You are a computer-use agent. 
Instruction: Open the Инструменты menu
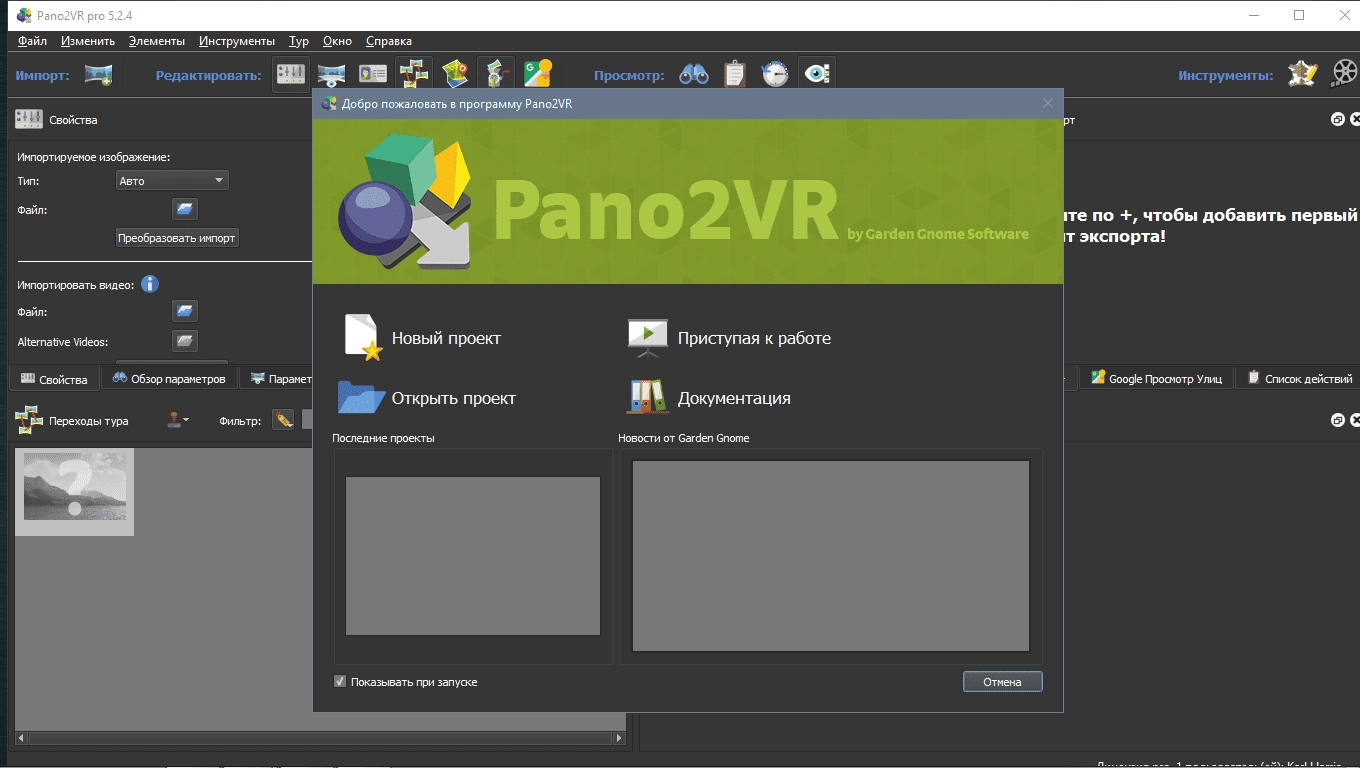[x=237, y=41]
